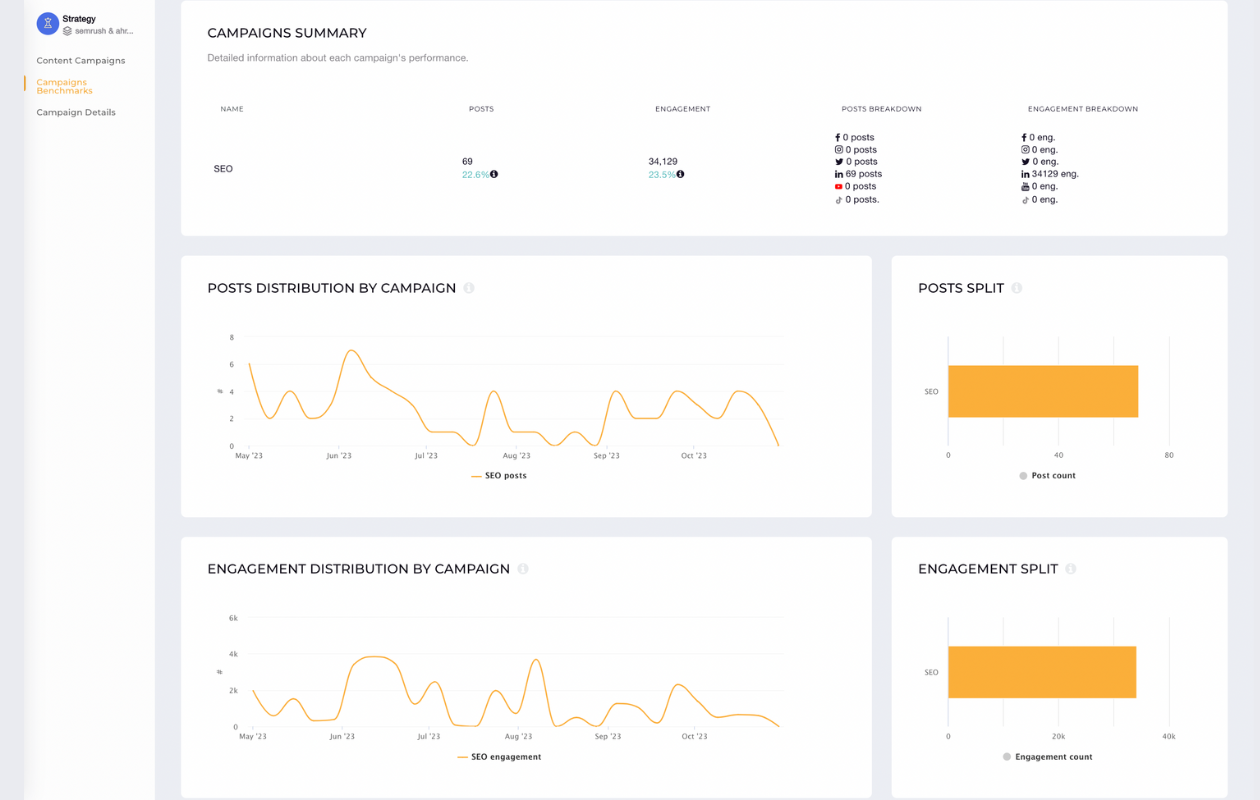Click the POSTS column header

pos(481,109)
